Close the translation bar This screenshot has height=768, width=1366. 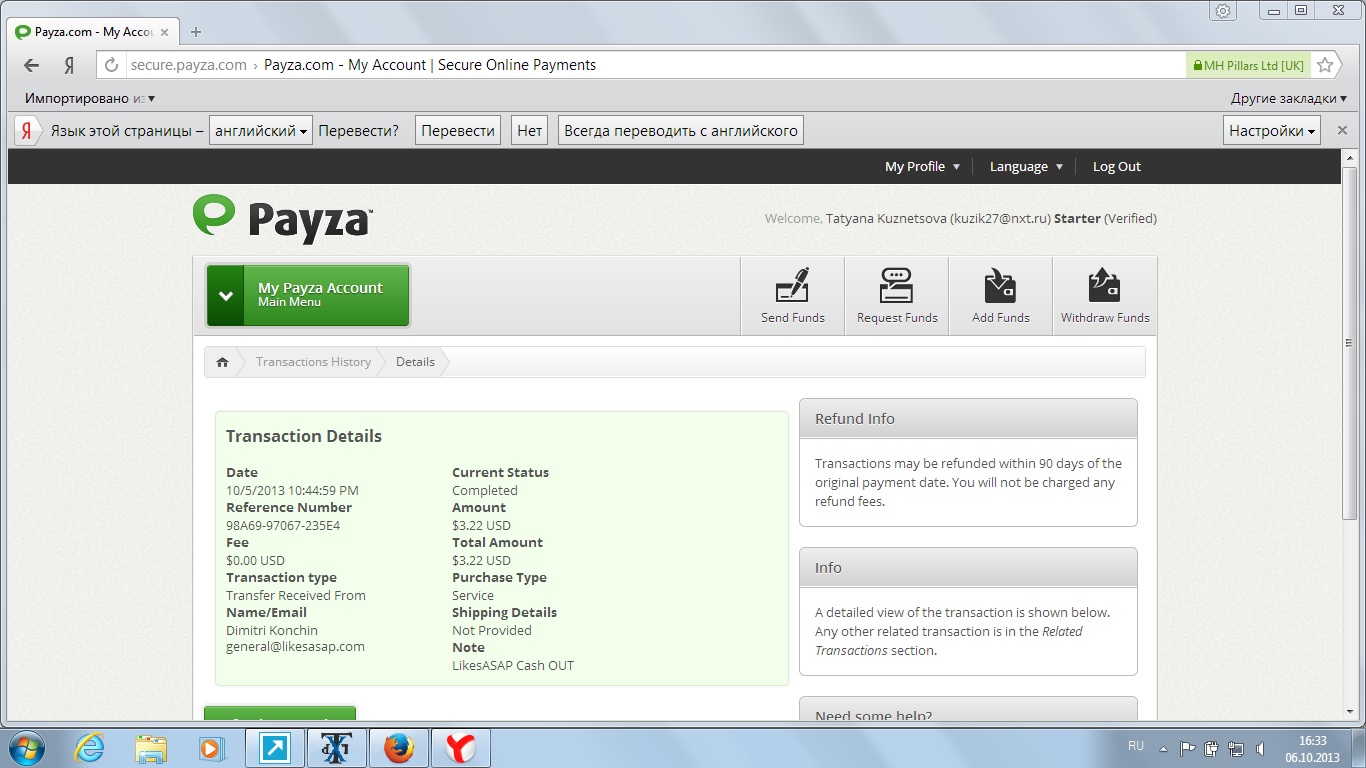(x=1342, y=131)
